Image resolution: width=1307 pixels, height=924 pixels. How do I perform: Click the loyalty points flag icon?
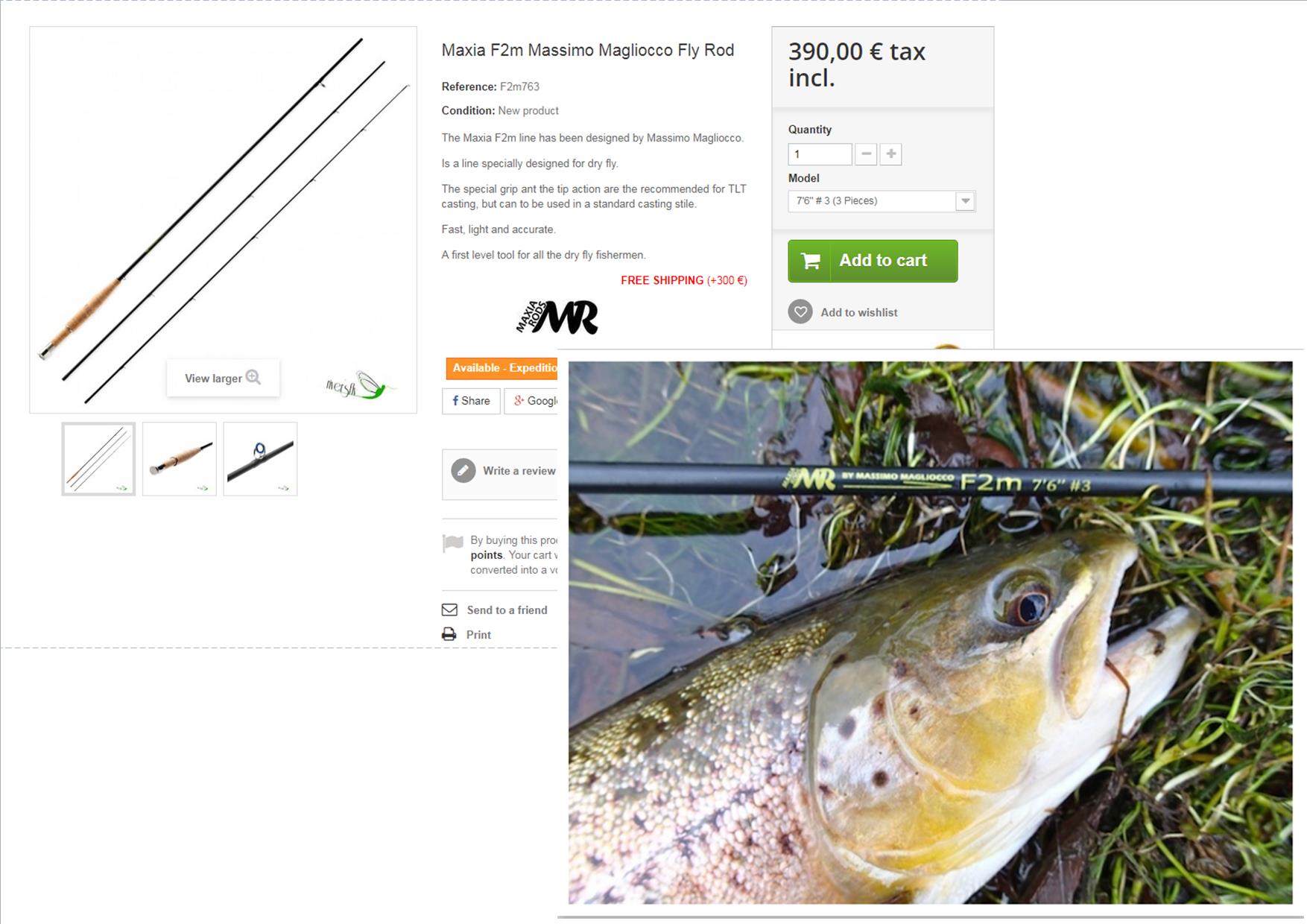452,543
